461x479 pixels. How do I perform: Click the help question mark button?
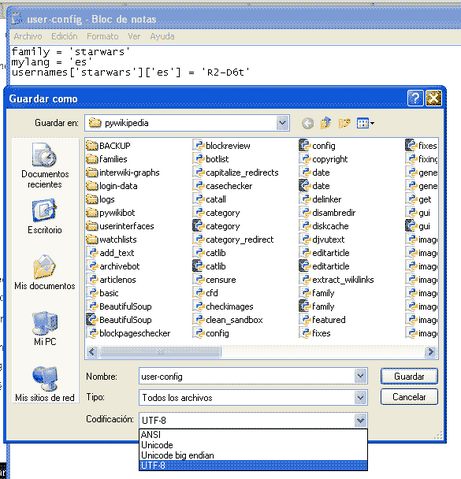coord(415,98)
